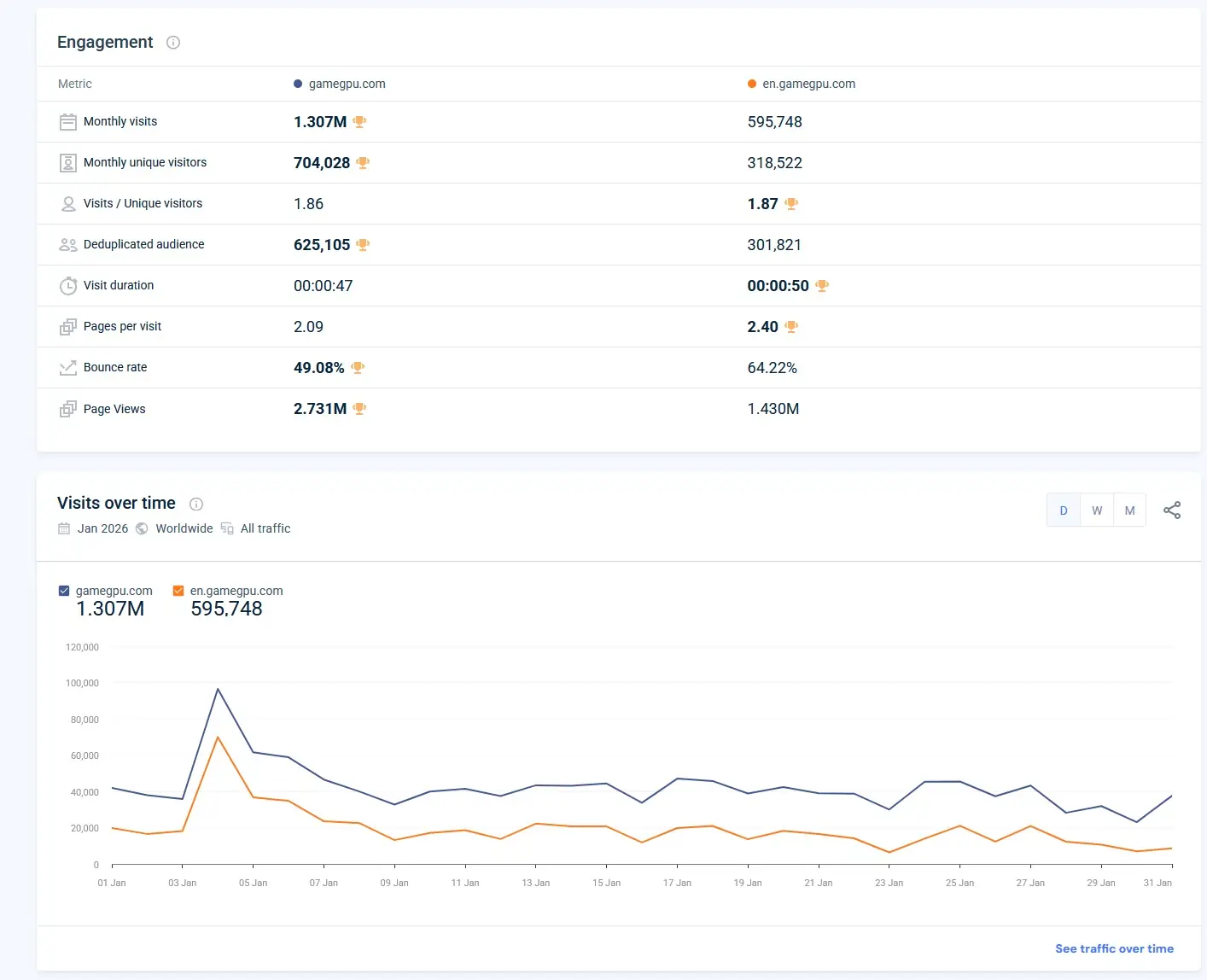Click the Monthly unique visitors icon
This screenshot has width=1207, height=980.
pos(68,163)
